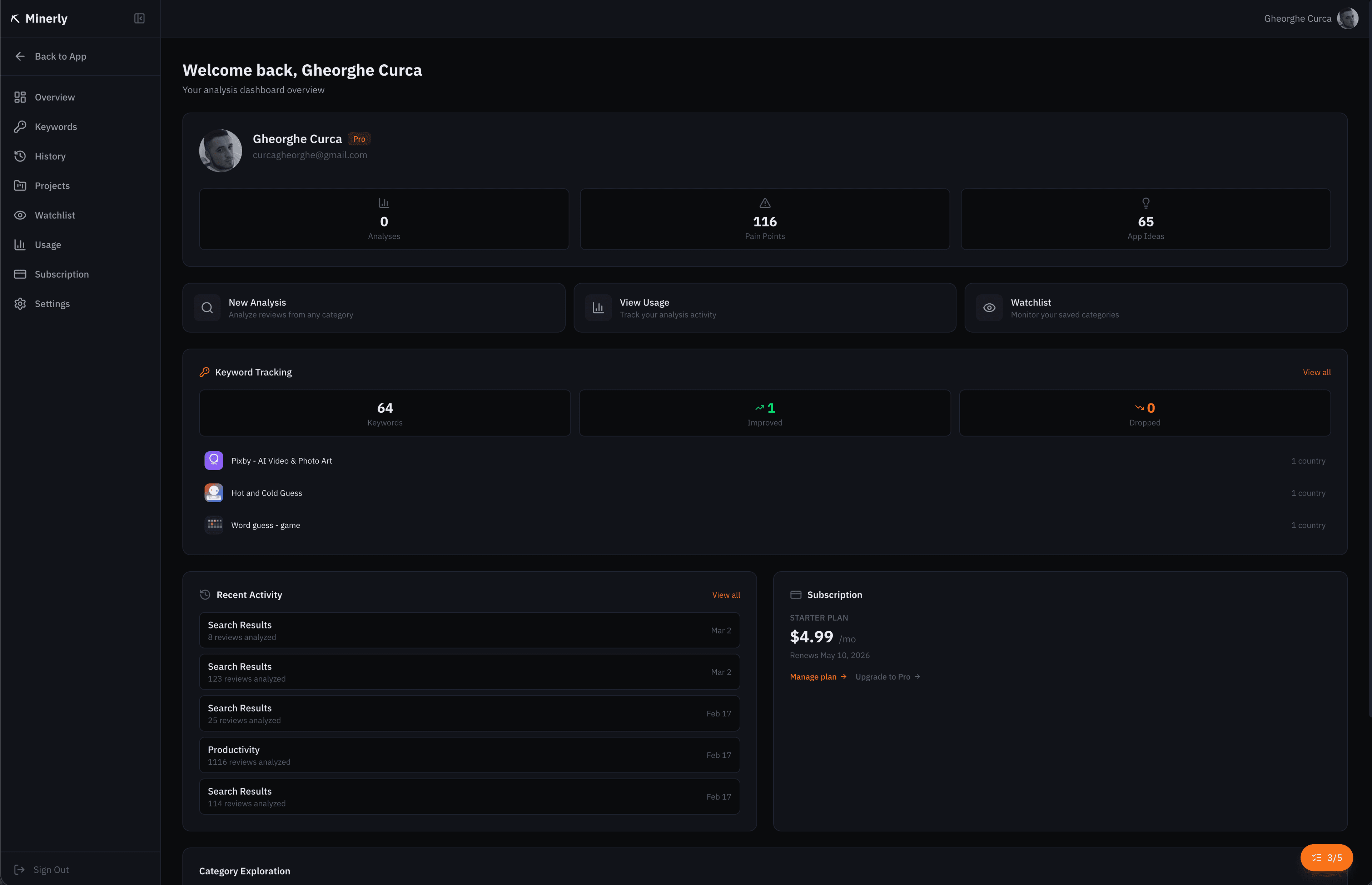Open Watchlist from the sidebar
Image resolution: width=1372 pixels, height=885 pixels.
click(80, 215)
